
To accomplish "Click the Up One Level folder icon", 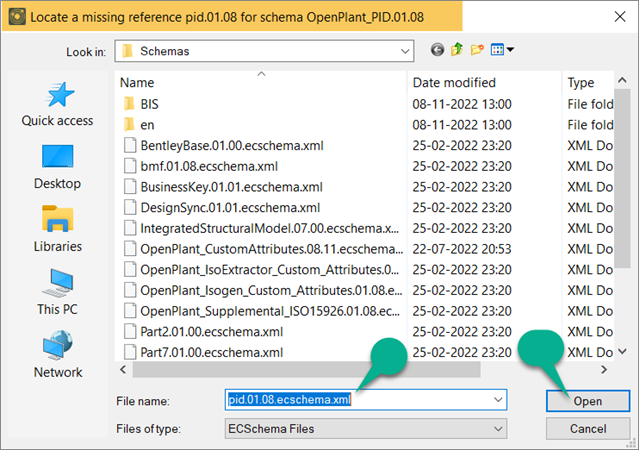I will pyautogui.click(x=459, y=50).
